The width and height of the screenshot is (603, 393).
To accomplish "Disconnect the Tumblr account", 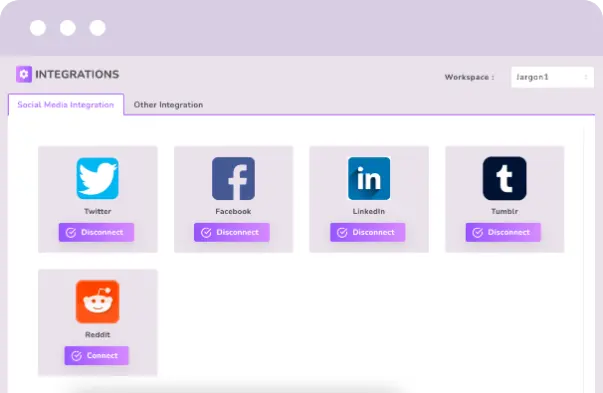I will click(503, 232).
